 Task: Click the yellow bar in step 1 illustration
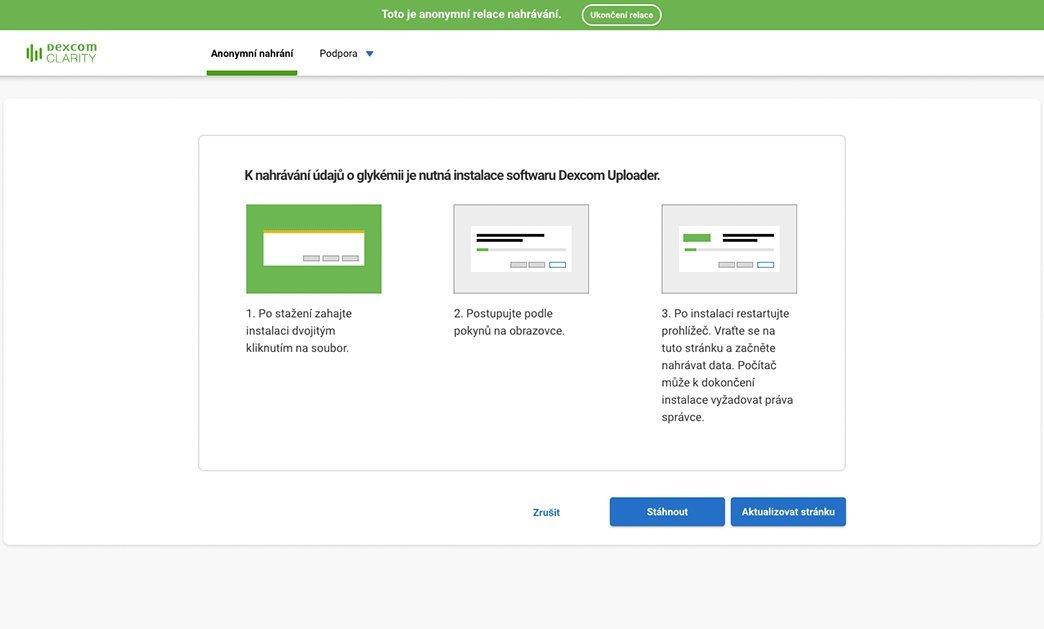314,232
